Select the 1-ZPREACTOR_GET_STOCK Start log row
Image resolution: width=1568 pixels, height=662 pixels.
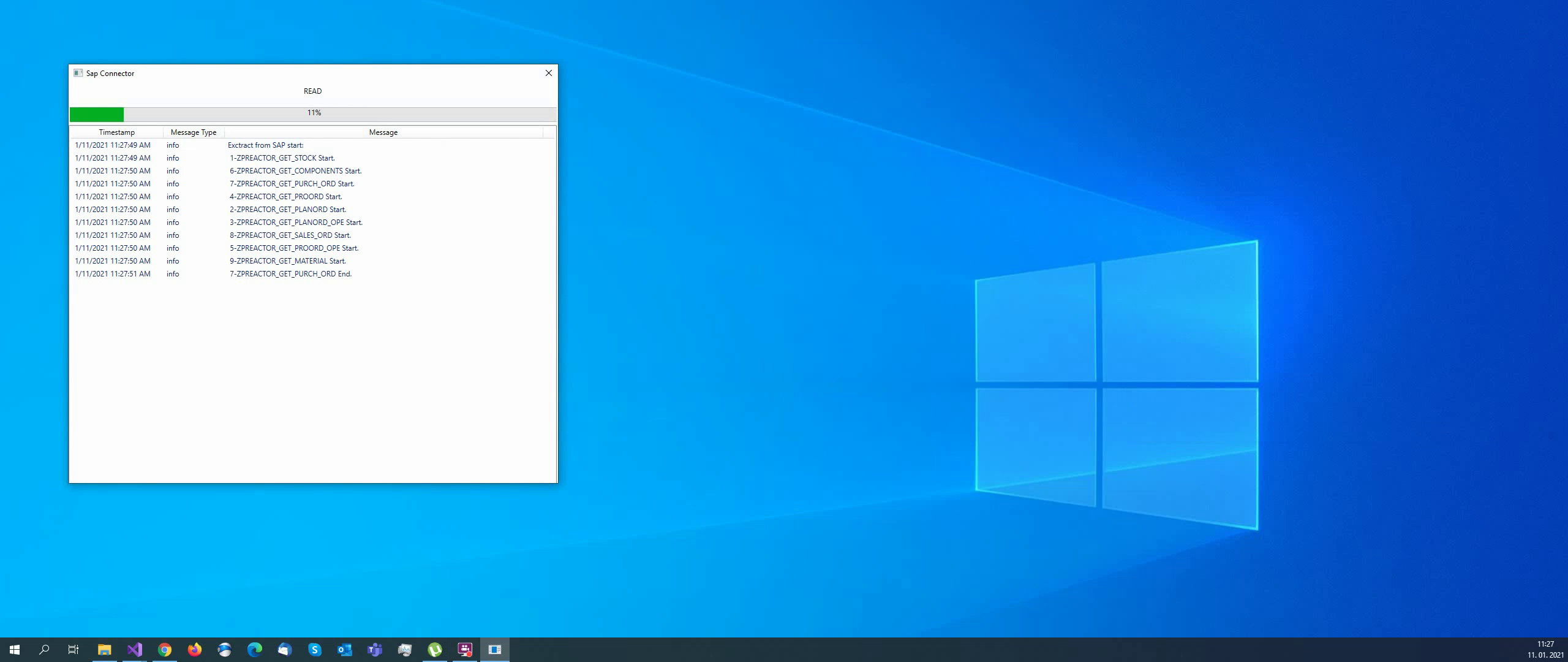pyautogui.click(x=282, y=158)
